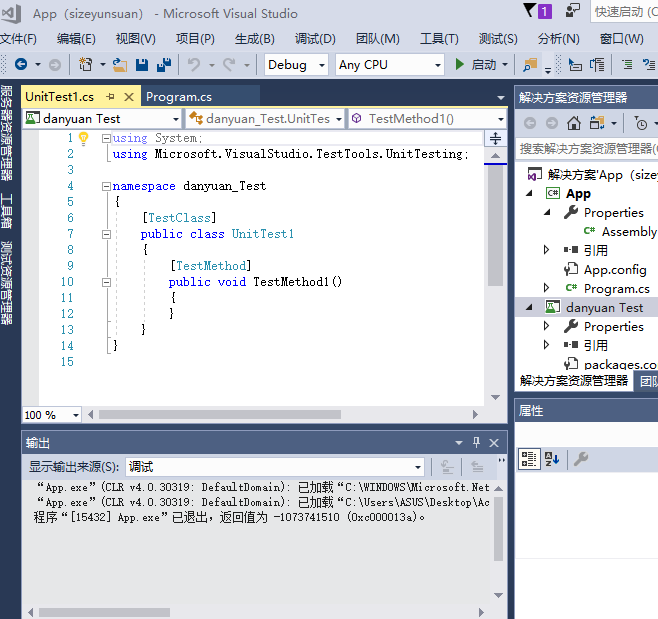Click the pending changes filter clock icon

(x=640, y=123)
